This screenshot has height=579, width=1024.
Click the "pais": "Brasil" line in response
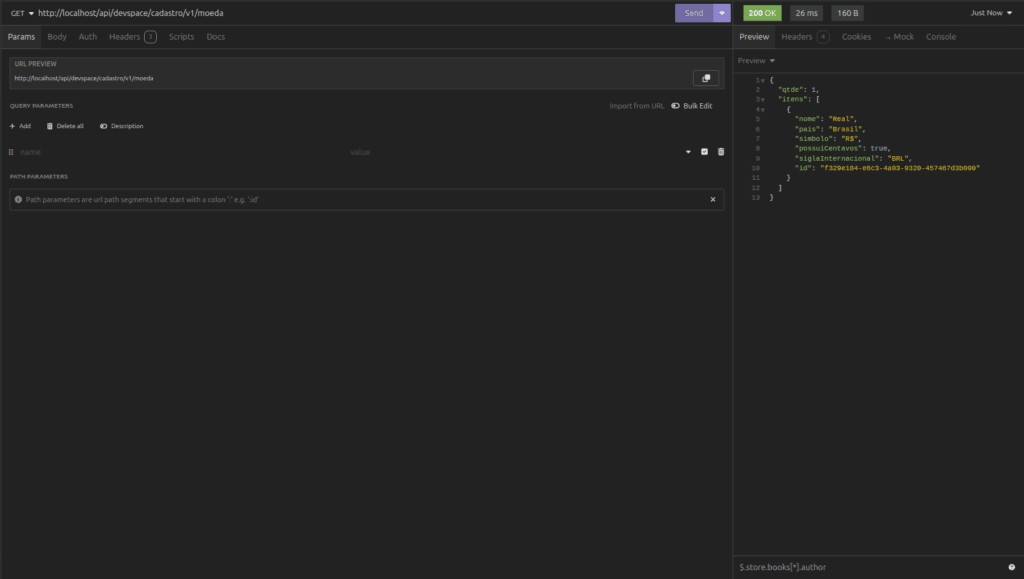click(x=829, y=129)
